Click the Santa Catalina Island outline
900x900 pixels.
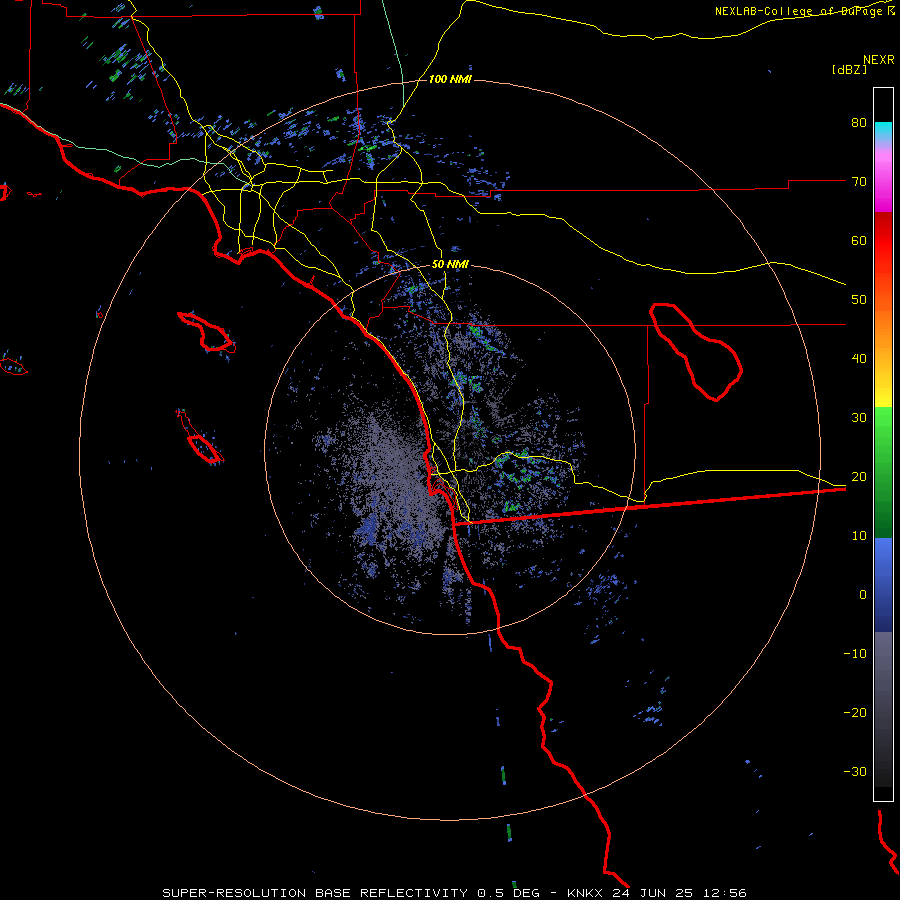[207, 332]
